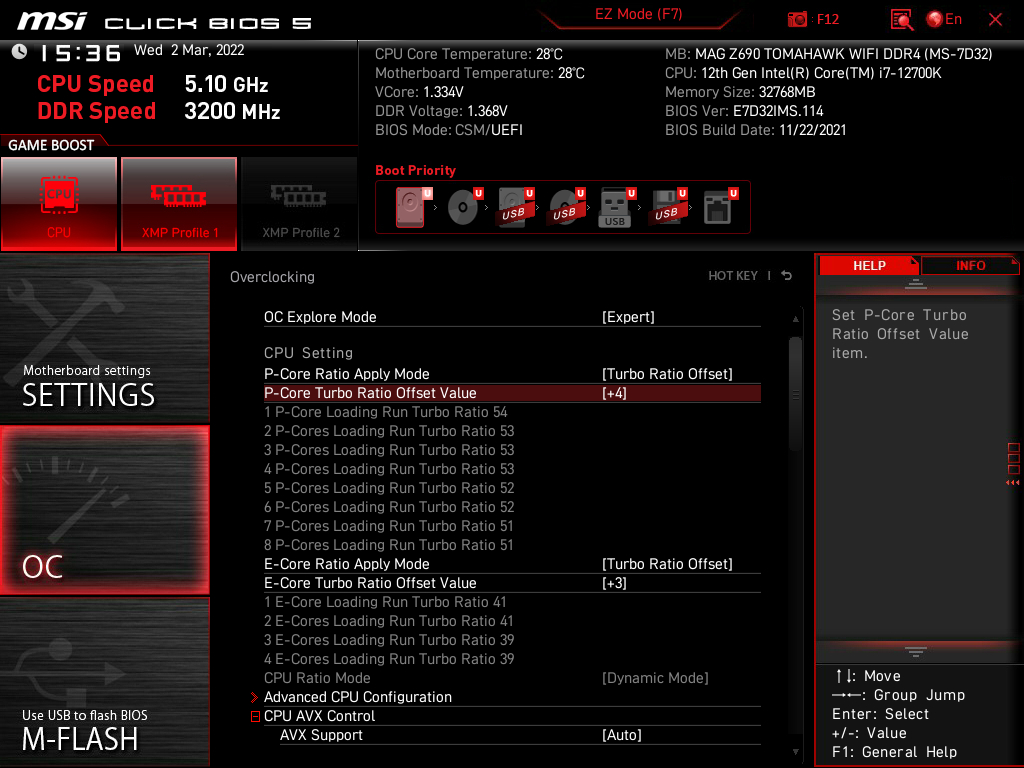Select the USB floppy boot device icon
The image size is (1024, 768).
667,207
